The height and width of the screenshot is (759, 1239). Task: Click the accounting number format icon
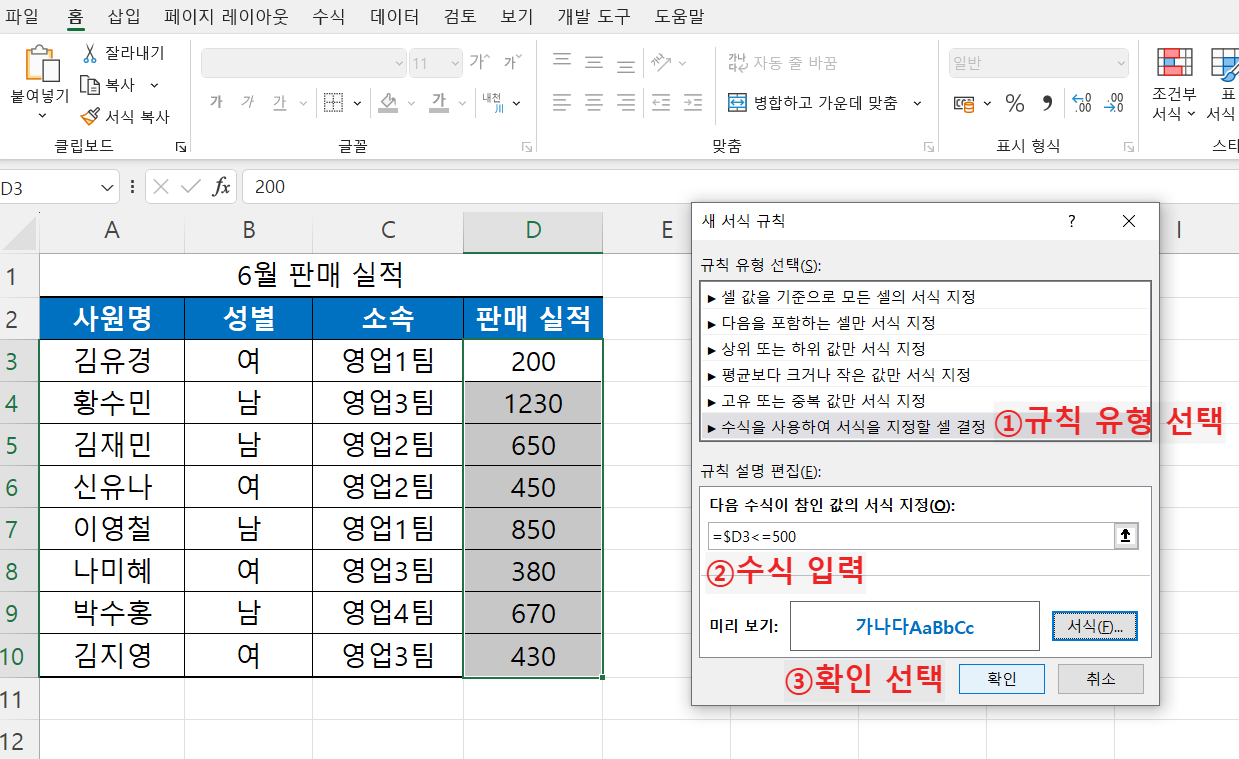pos(963,102)
